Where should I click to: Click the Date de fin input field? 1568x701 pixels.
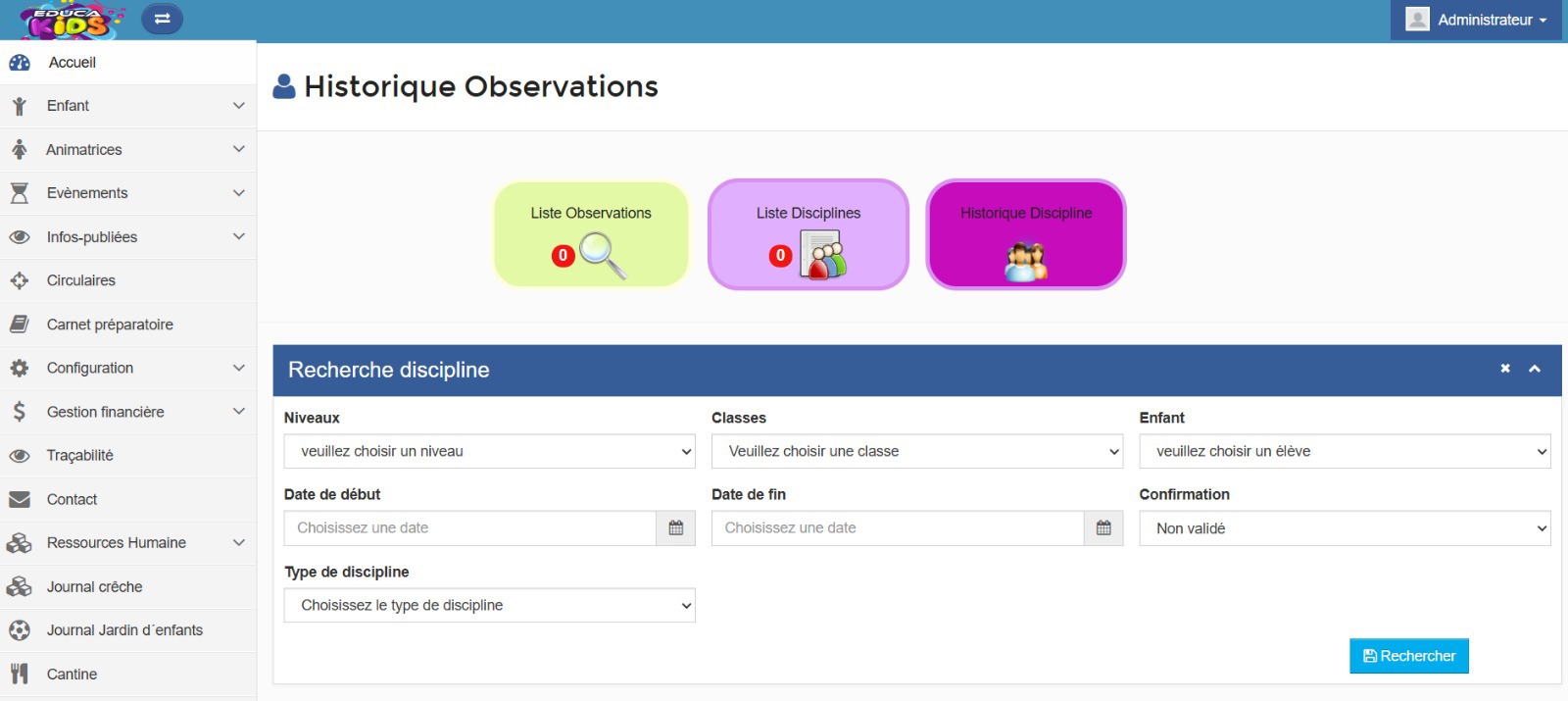tap(898, 528)
